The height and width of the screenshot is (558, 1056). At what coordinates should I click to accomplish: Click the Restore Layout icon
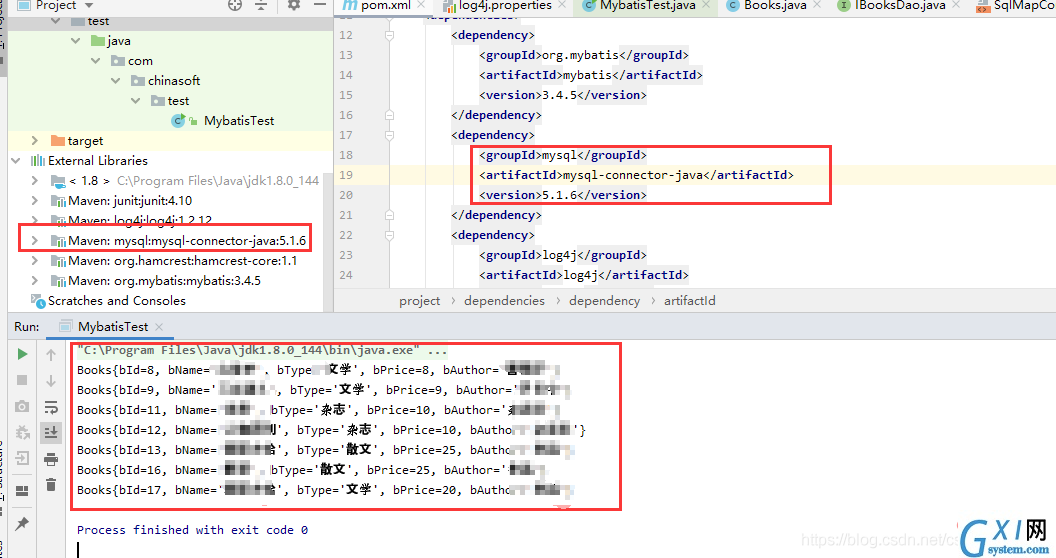click(22, 491)
